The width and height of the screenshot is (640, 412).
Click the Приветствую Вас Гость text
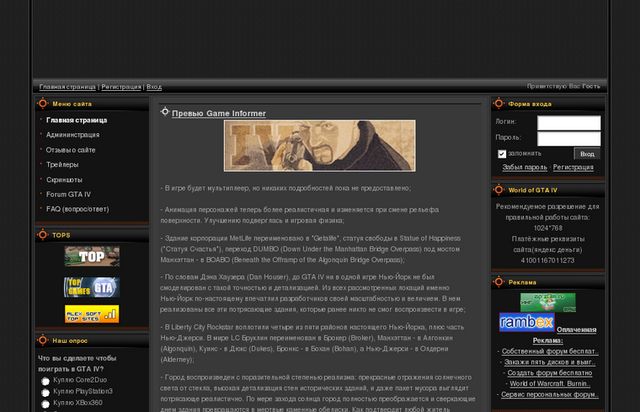click(563, 86)
